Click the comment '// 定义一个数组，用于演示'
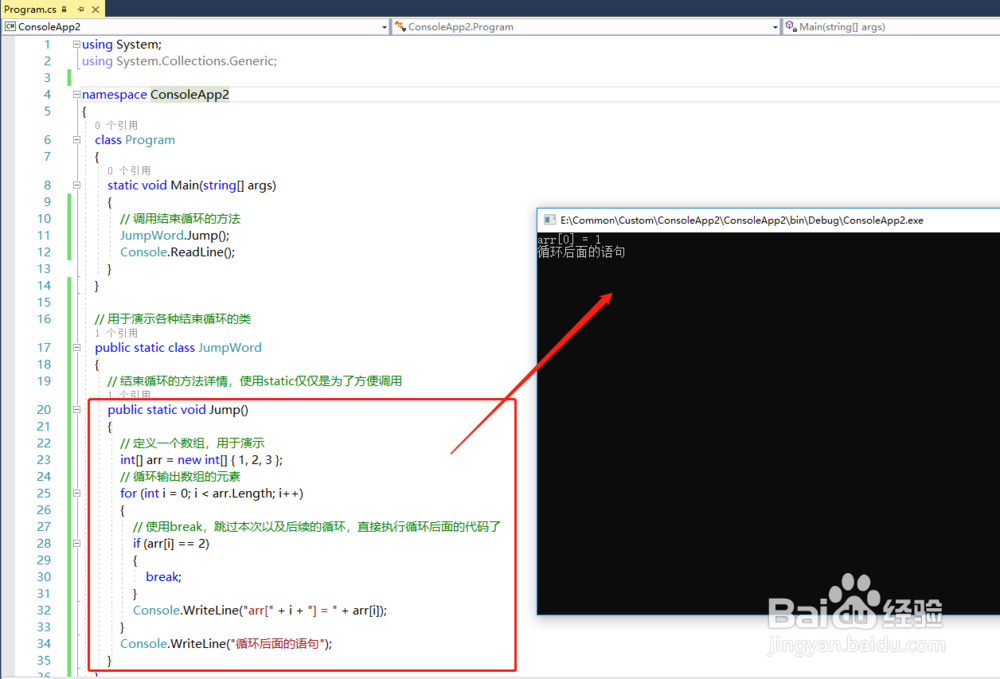The width and height of the screenshot is (1000, 679). (x=192, y=443)
